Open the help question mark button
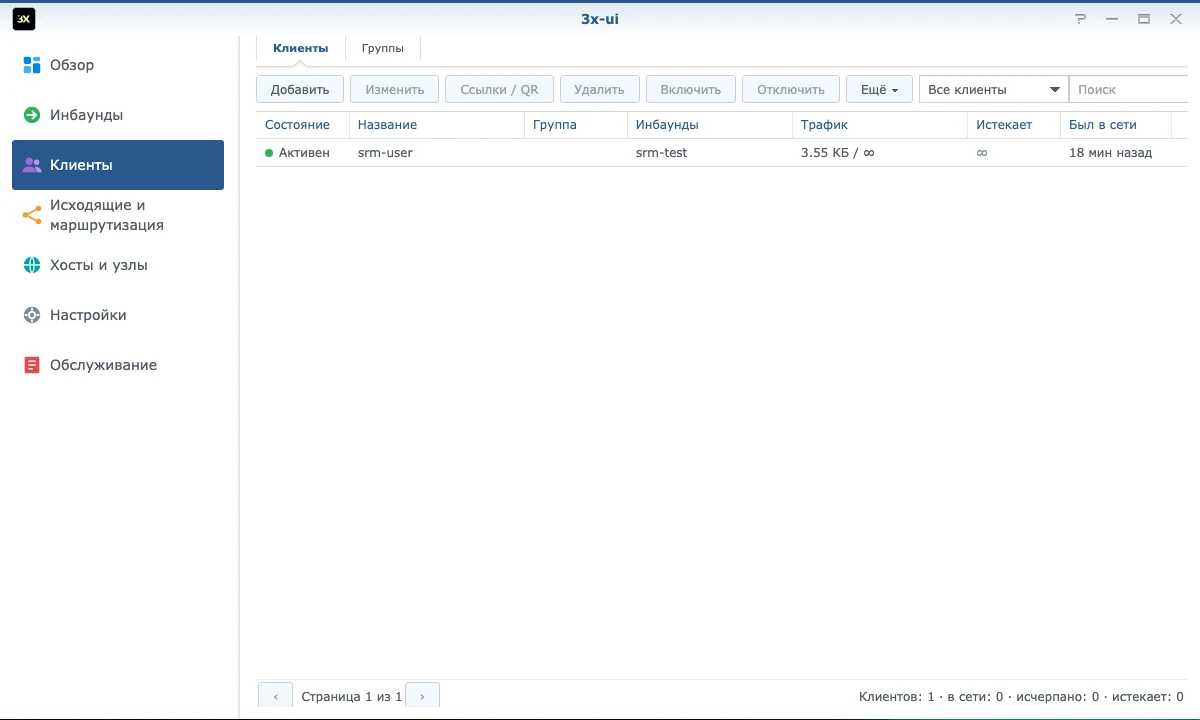1200x720 pixels. pos(1080,19)
